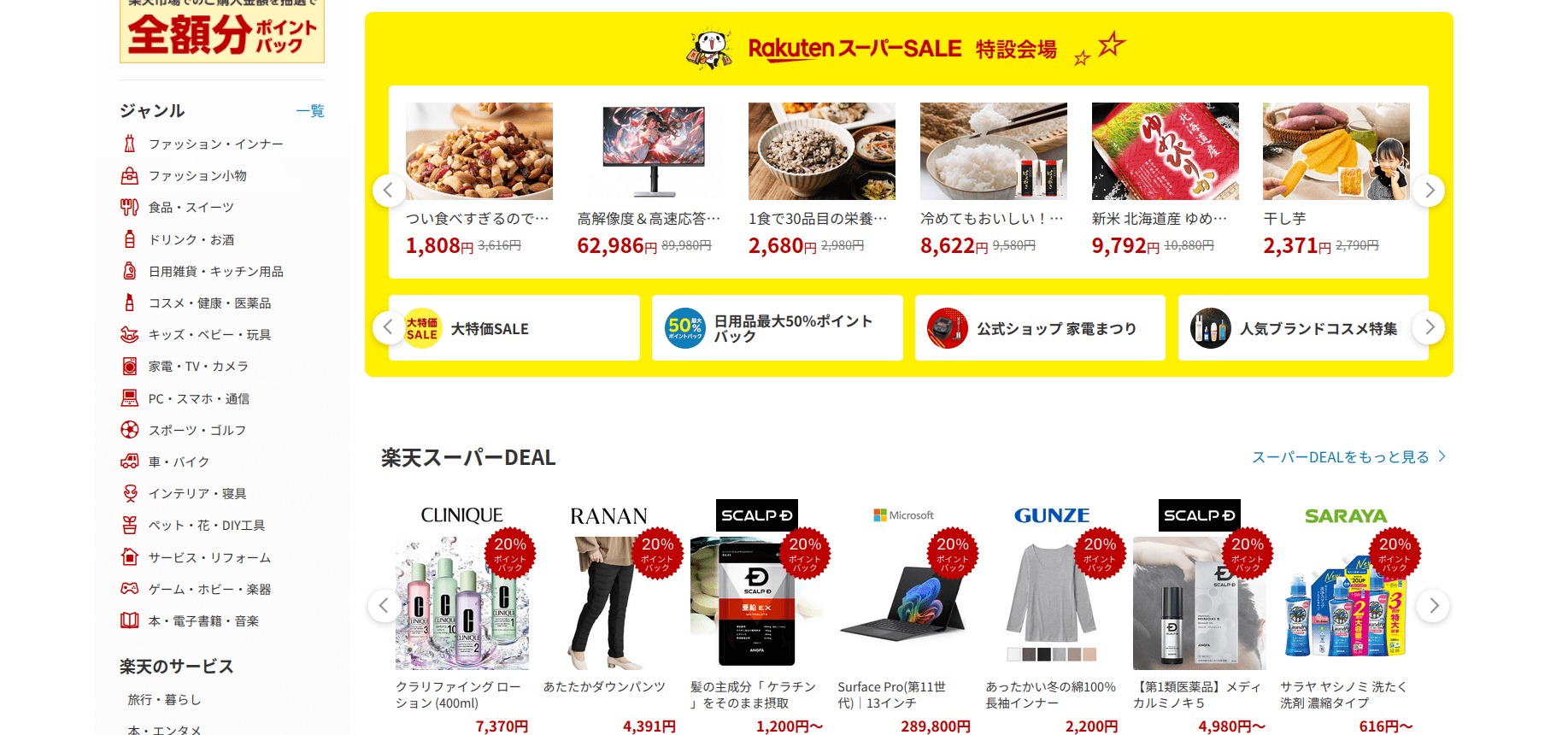This screenshot has width=1568, height=735.
Task: Open the PC・スマホ・通信 laptop icon
Action: click(x=129, y=398)
